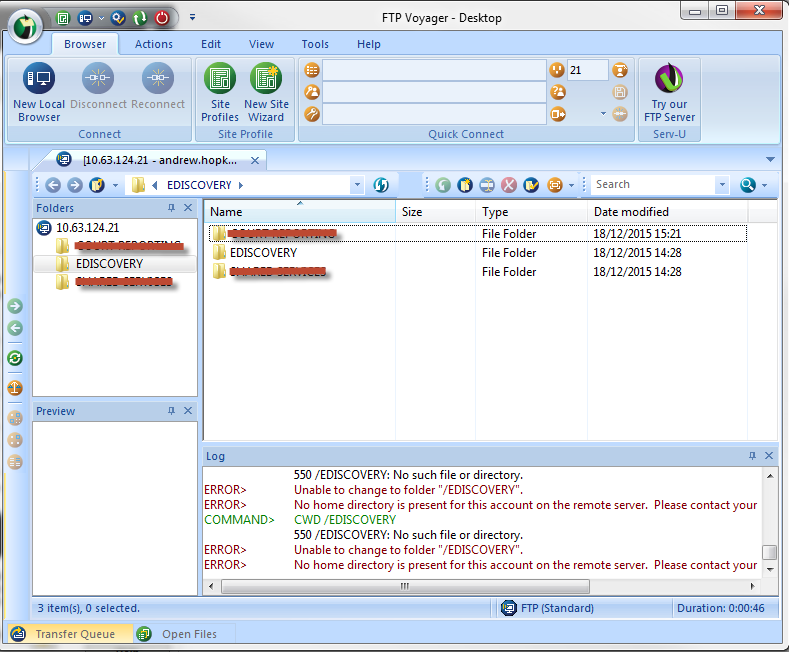
Task: Open the Customize Quick Access Toolbar arrow
Action: coord(192,17)
